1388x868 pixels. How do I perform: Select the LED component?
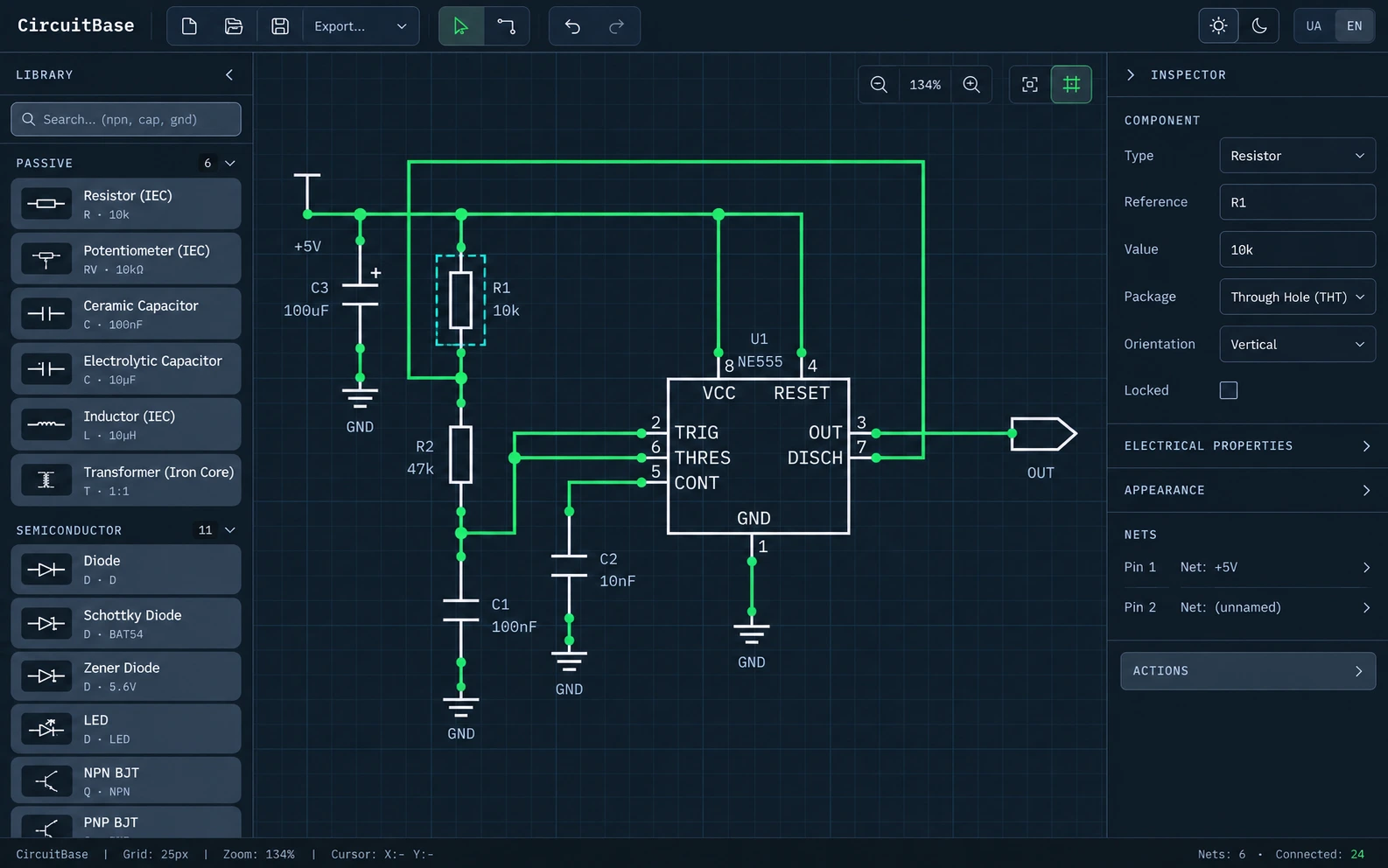pos(126,728)
